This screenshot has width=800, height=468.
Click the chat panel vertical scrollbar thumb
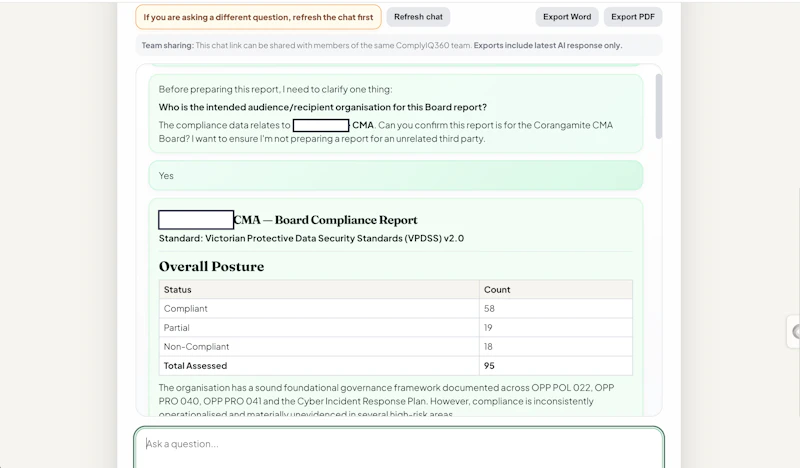tap(659, 106)
